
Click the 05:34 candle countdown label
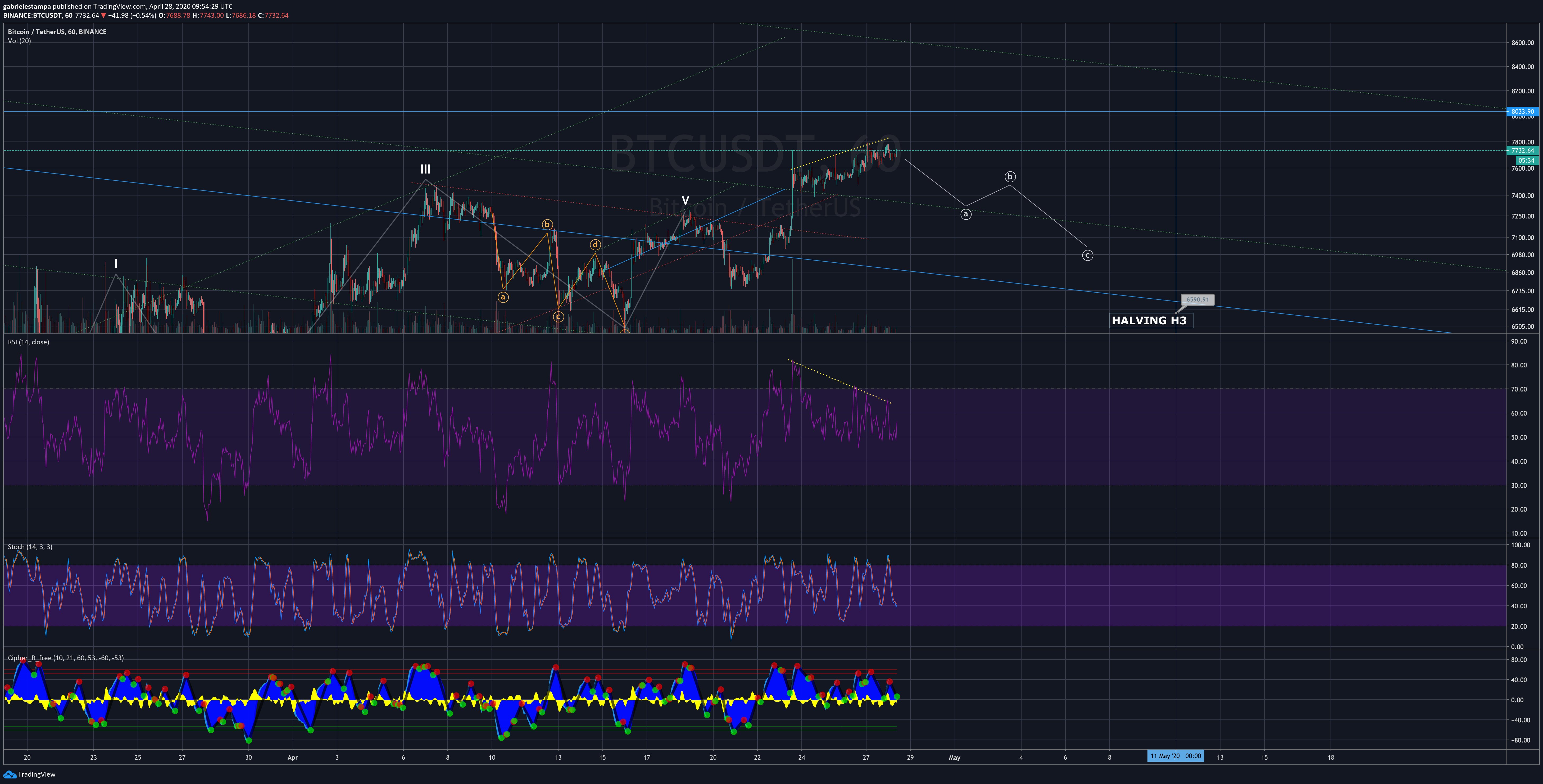tap(1526, 161)
